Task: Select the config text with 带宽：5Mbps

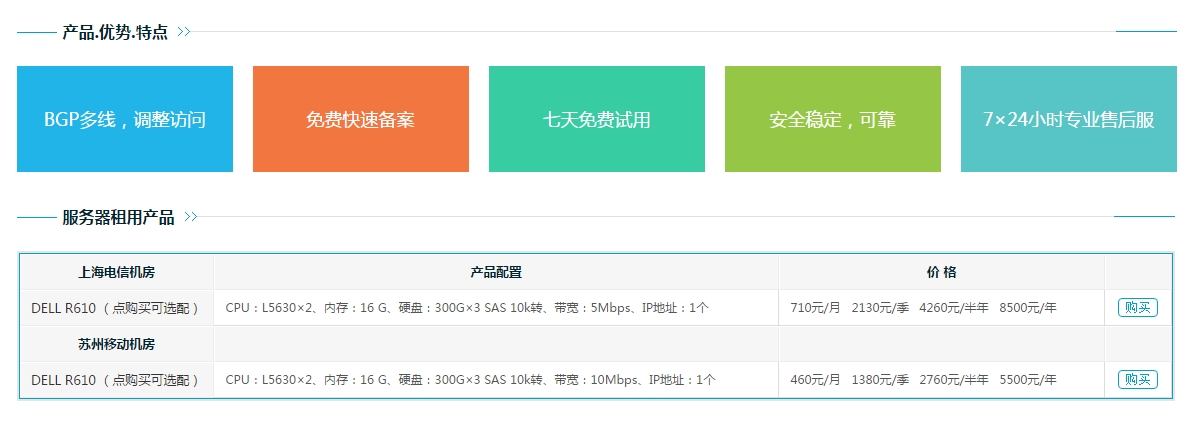Action: pos(467,308)
